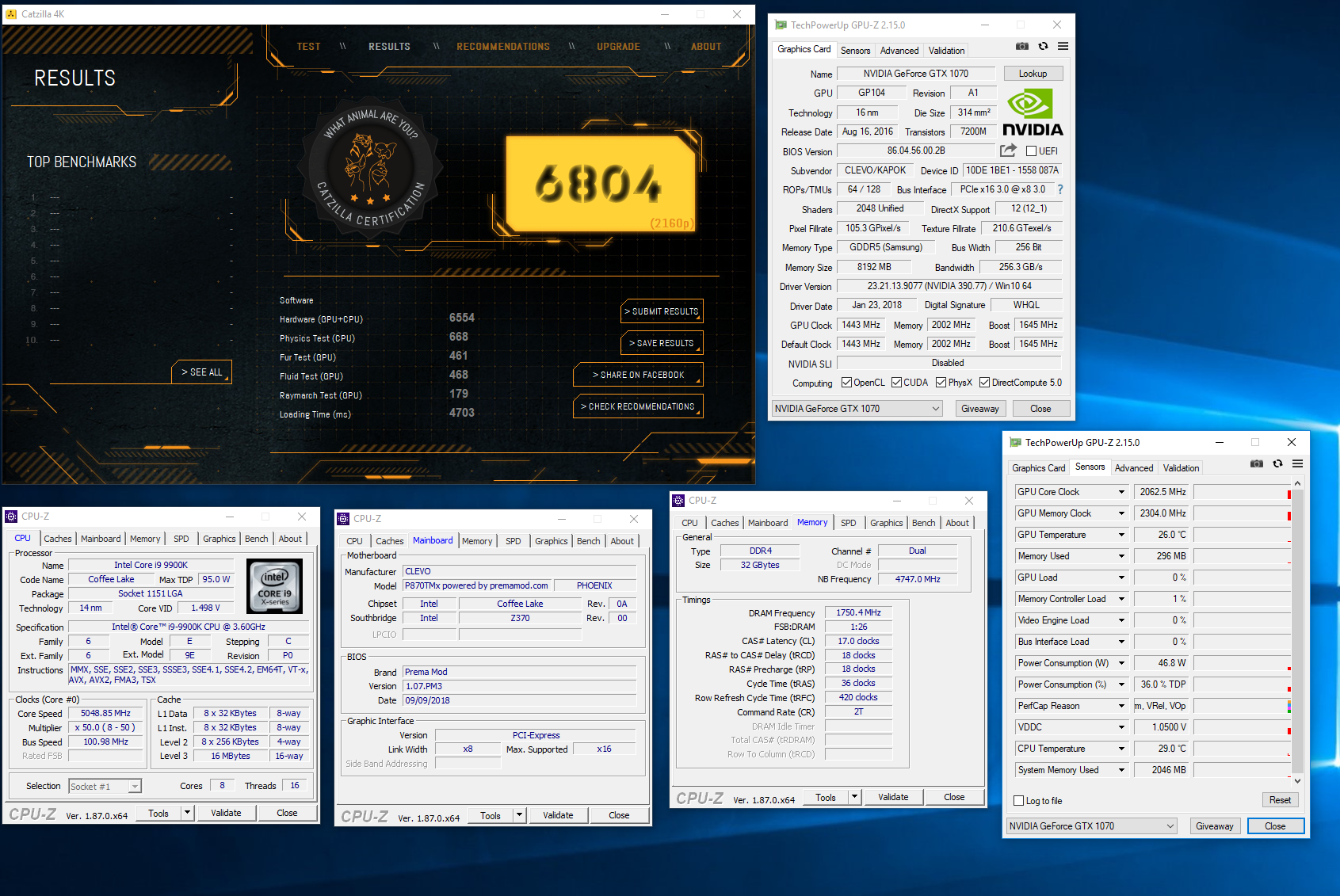
Task: Click the NVIDIA logo in GPU-Z
Action: pos(1033,112)
